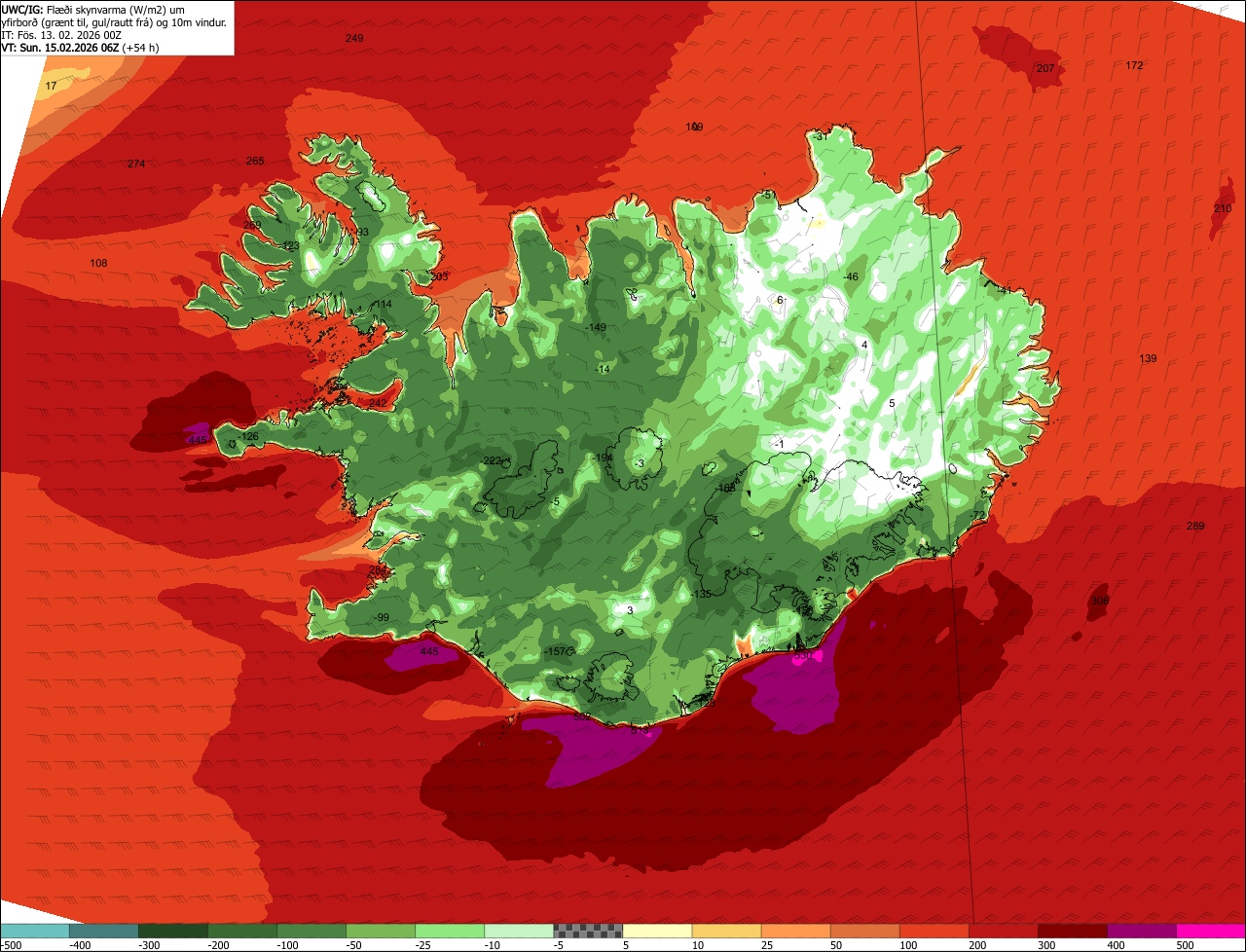This screenshot has height=952, width=1246.
Task: Click the value 274 over the ocean
Action: 136,164
